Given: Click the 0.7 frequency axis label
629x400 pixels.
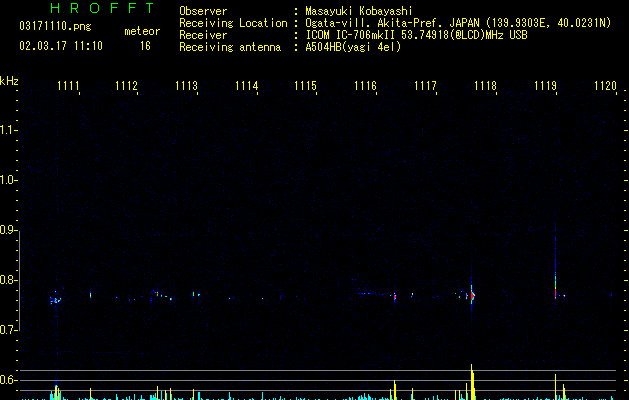Looking at the screenshot, I should coord(8,330).
